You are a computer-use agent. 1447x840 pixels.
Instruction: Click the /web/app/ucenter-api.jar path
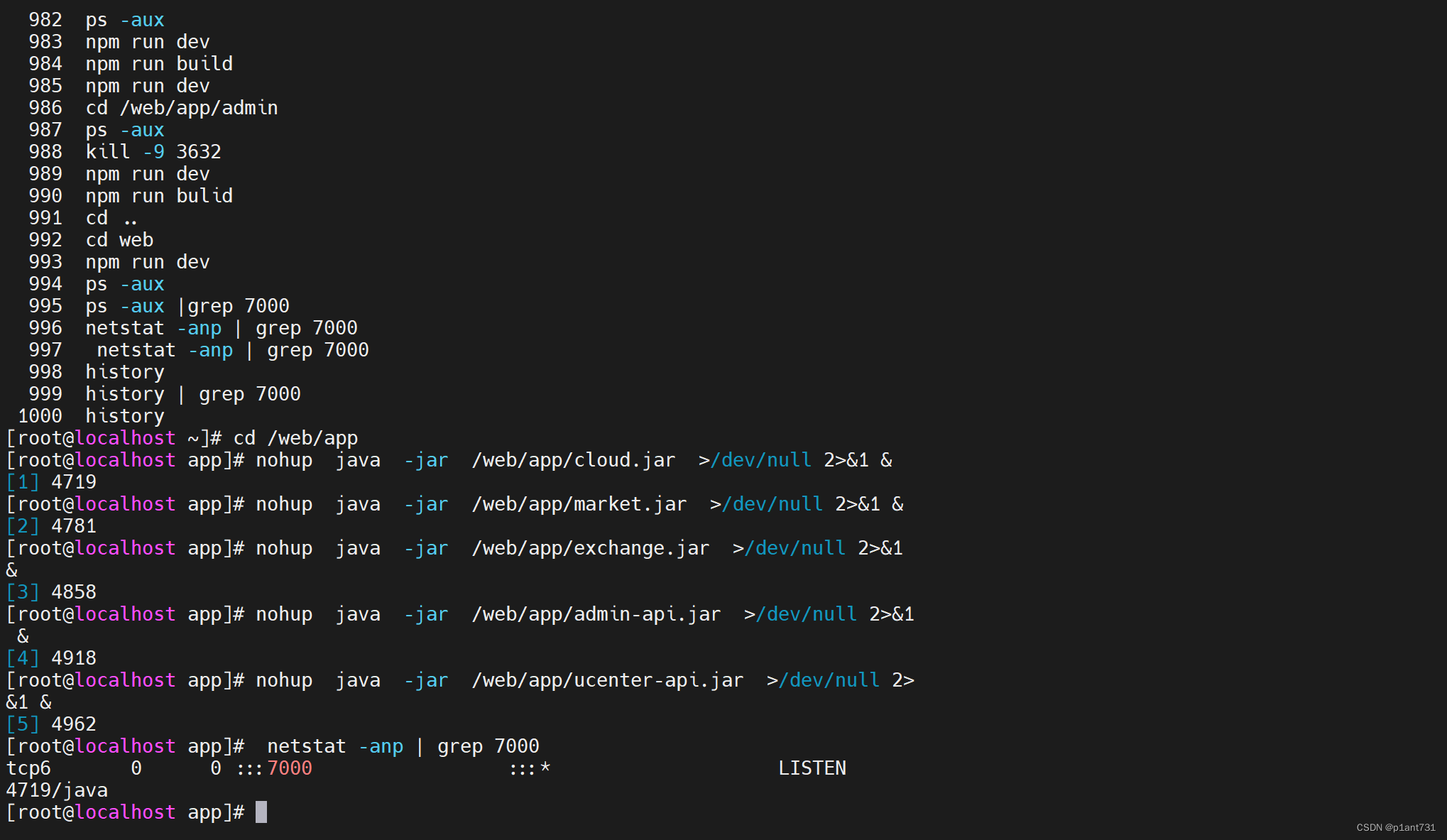[607, 680]
